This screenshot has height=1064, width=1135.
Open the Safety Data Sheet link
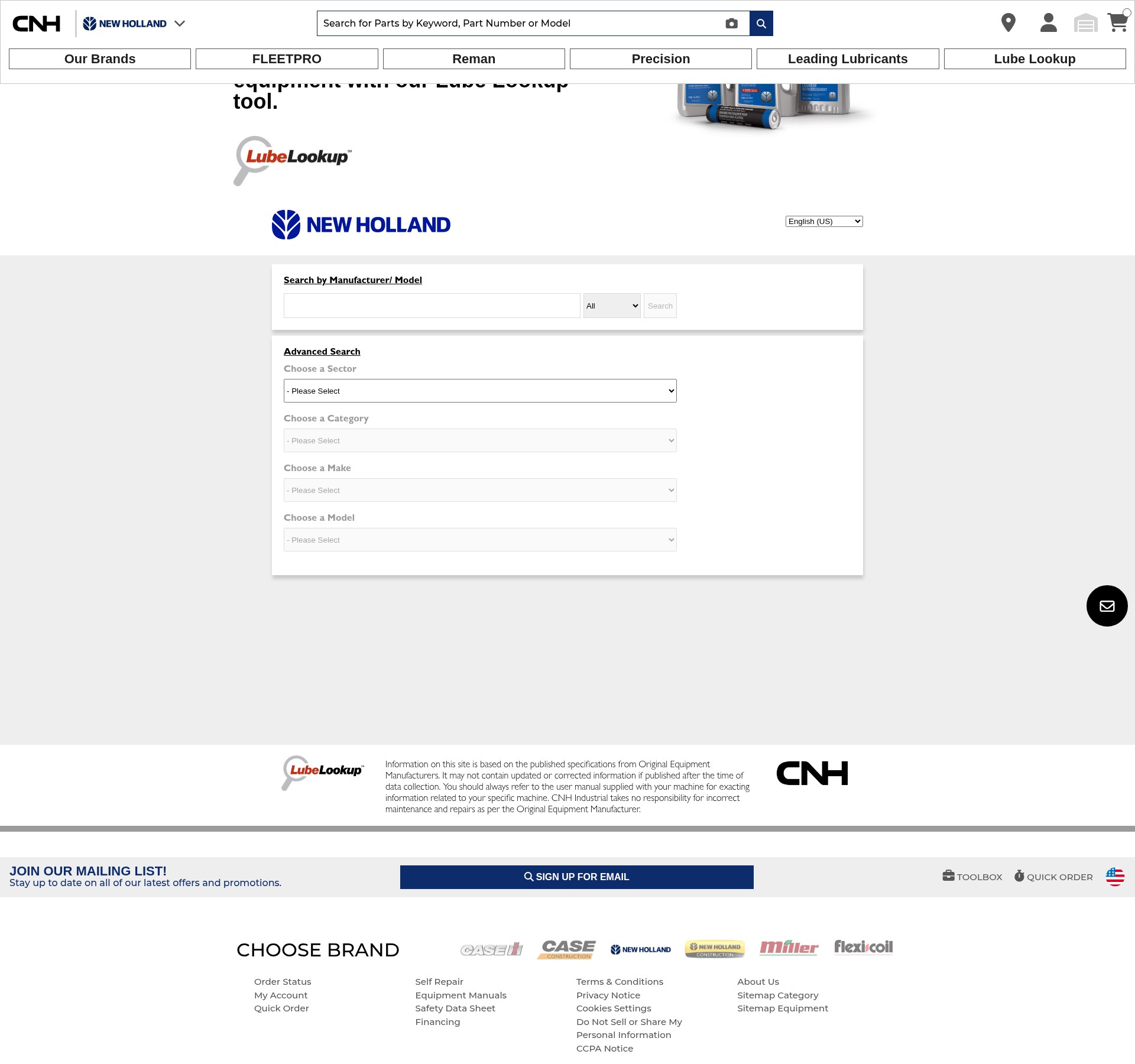455,1008
